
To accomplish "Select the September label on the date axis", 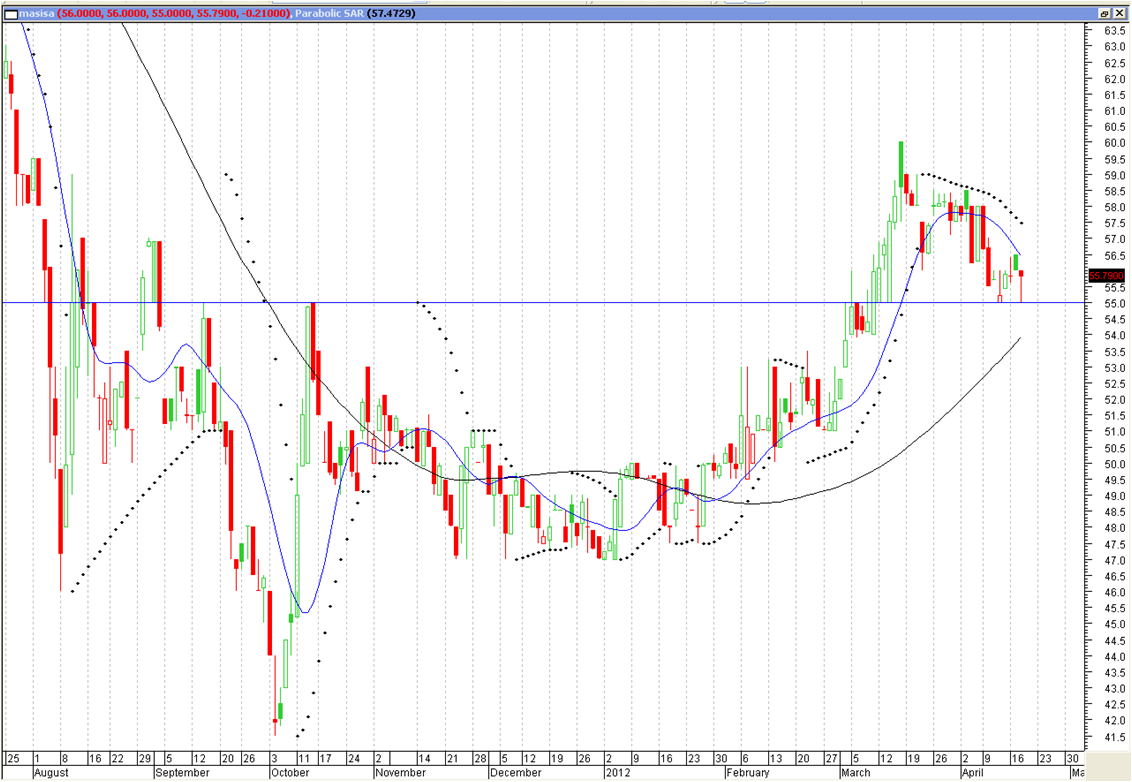I will coord(183,773).
